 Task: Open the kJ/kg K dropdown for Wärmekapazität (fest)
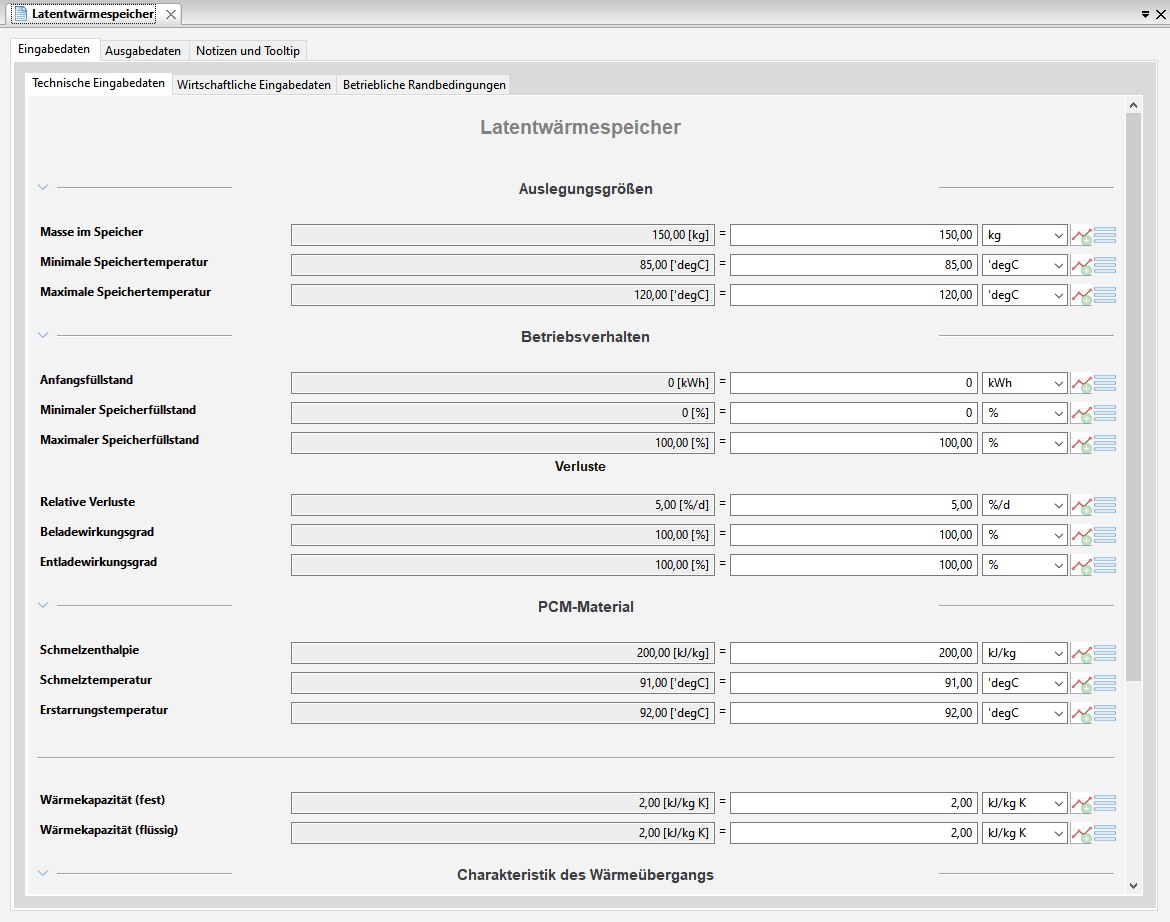click(x=1024, y=803)
